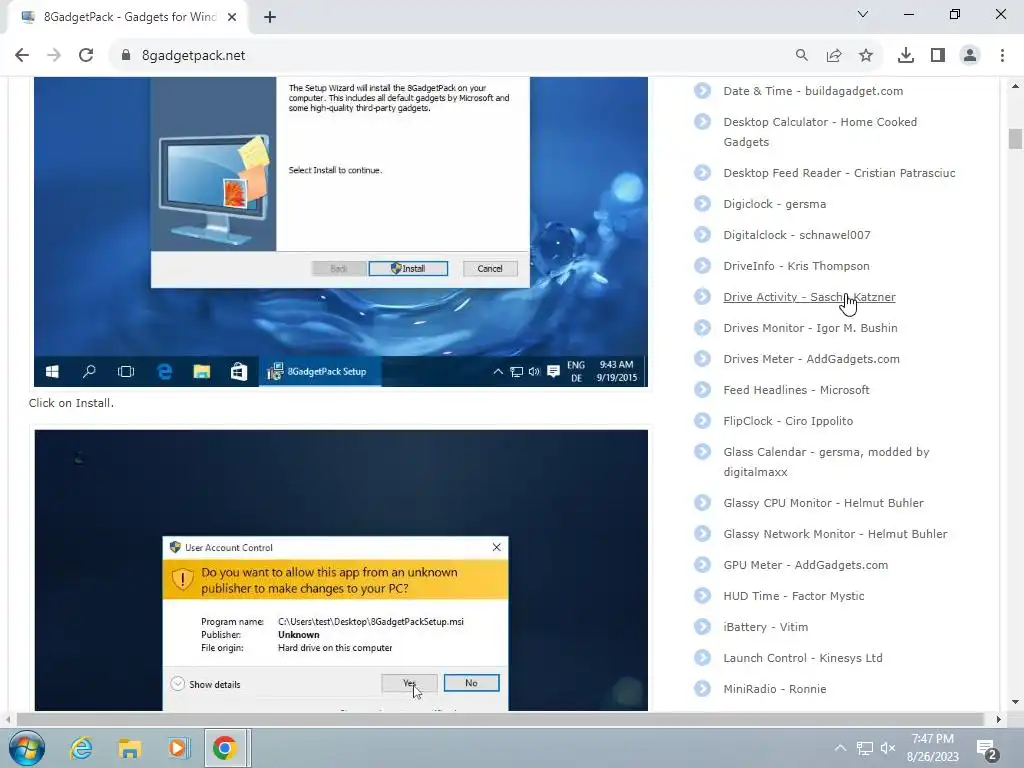Viewport: 1024px width, 768px height.
Task: Open the notification center icon
Action: [986, 750]
